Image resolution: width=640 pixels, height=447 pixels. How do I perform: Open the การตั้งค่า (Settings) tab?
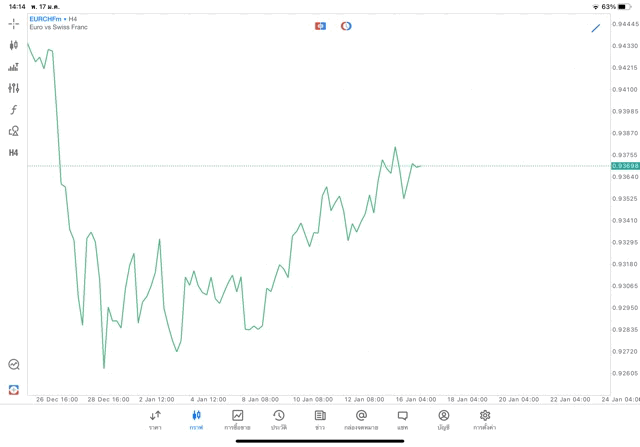pyautogui.click(x=485, y=419)
